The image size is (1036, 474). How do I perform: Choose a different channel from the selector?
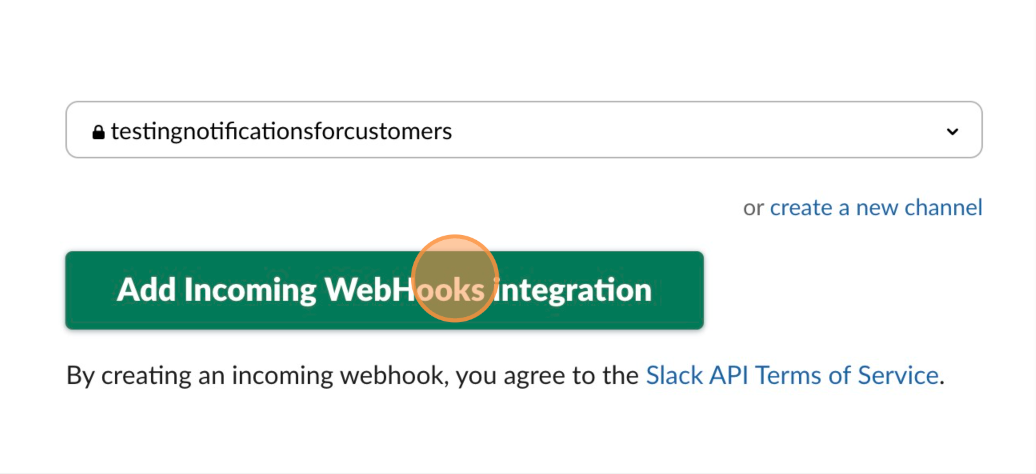click(x=524, y=130)
